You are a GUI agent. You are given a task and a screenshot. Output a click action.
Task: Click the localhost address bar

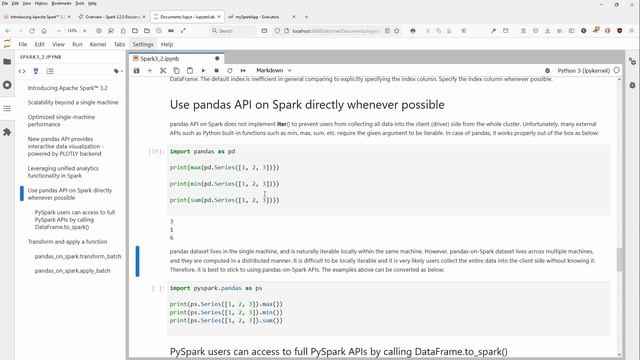click(x=336, y=31)
